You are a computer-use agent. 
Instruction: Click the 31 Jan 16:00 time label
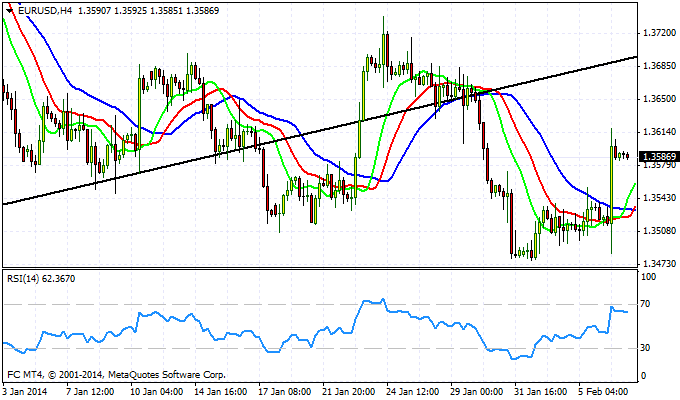[541, 392]
